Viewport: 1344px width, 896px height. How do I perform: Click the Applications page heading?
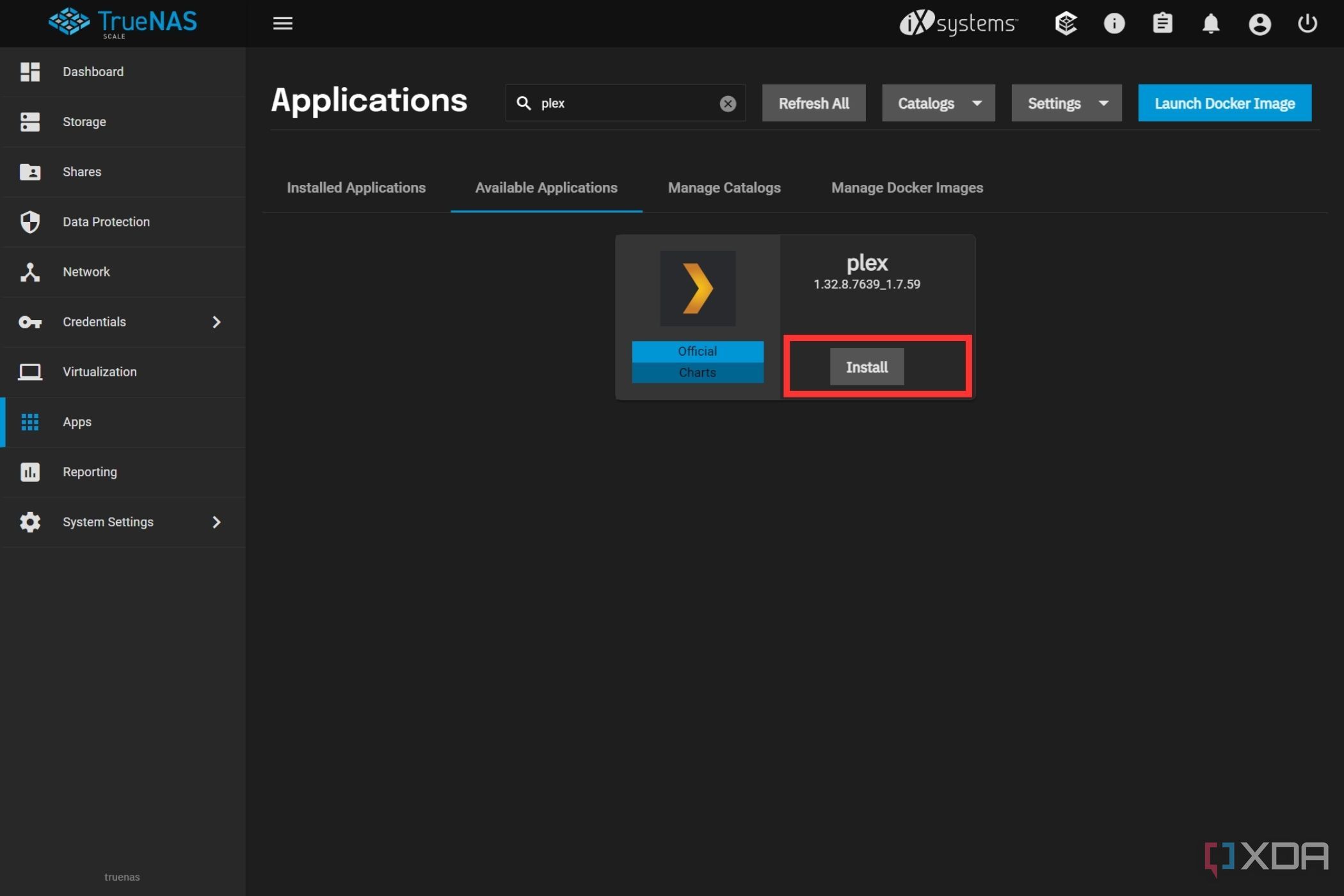click(369, 101)
